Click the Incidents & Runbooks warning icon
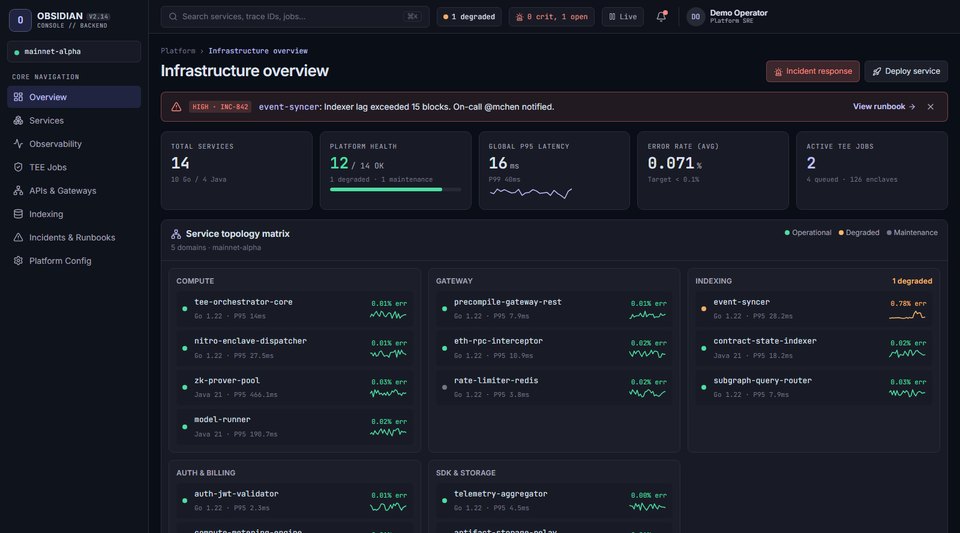Image resolution: width=960 pixels, height=533 pixels. (x=18, y=237)
